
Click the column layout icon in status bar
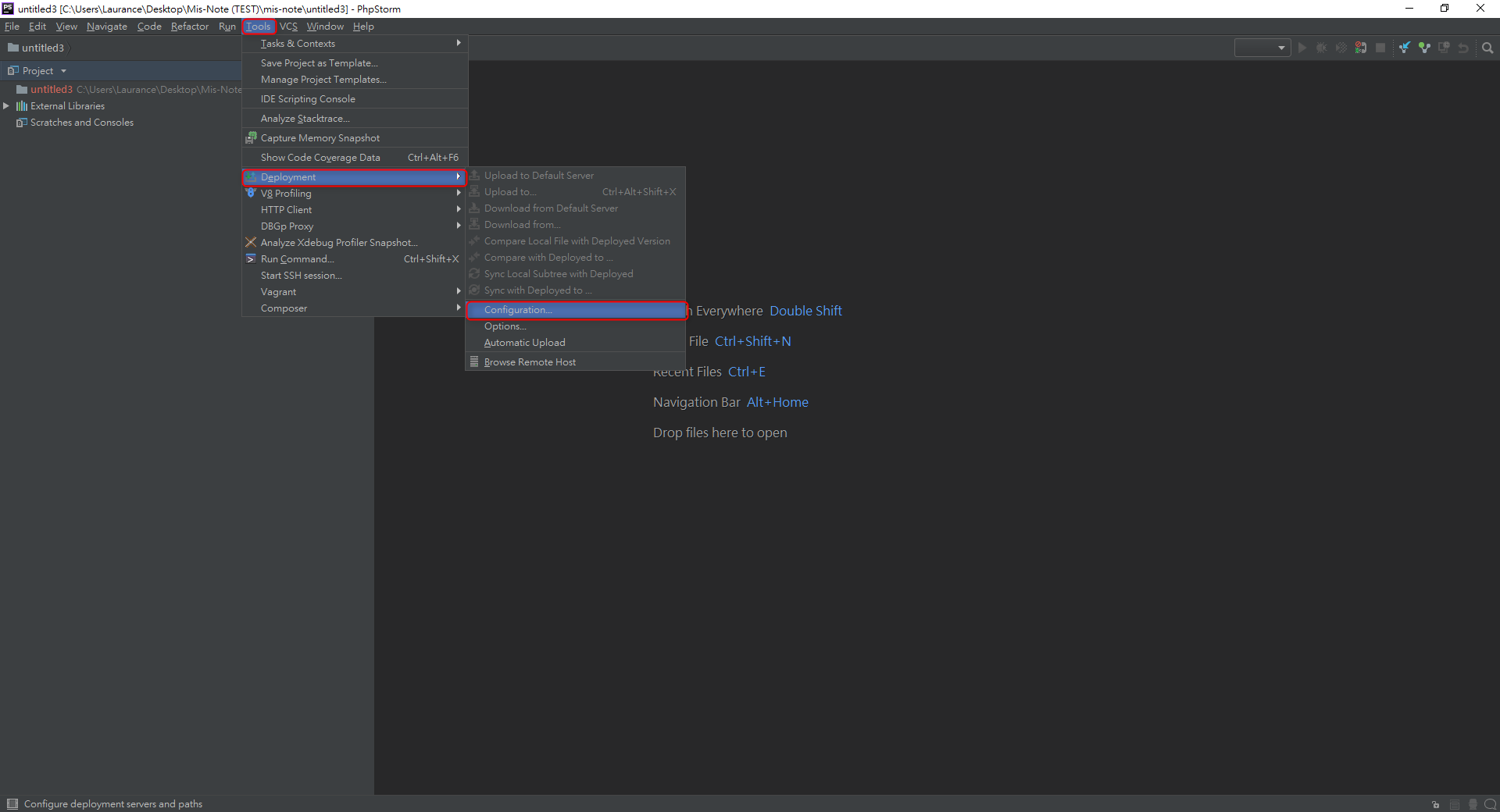click(x=1455, y=804)
